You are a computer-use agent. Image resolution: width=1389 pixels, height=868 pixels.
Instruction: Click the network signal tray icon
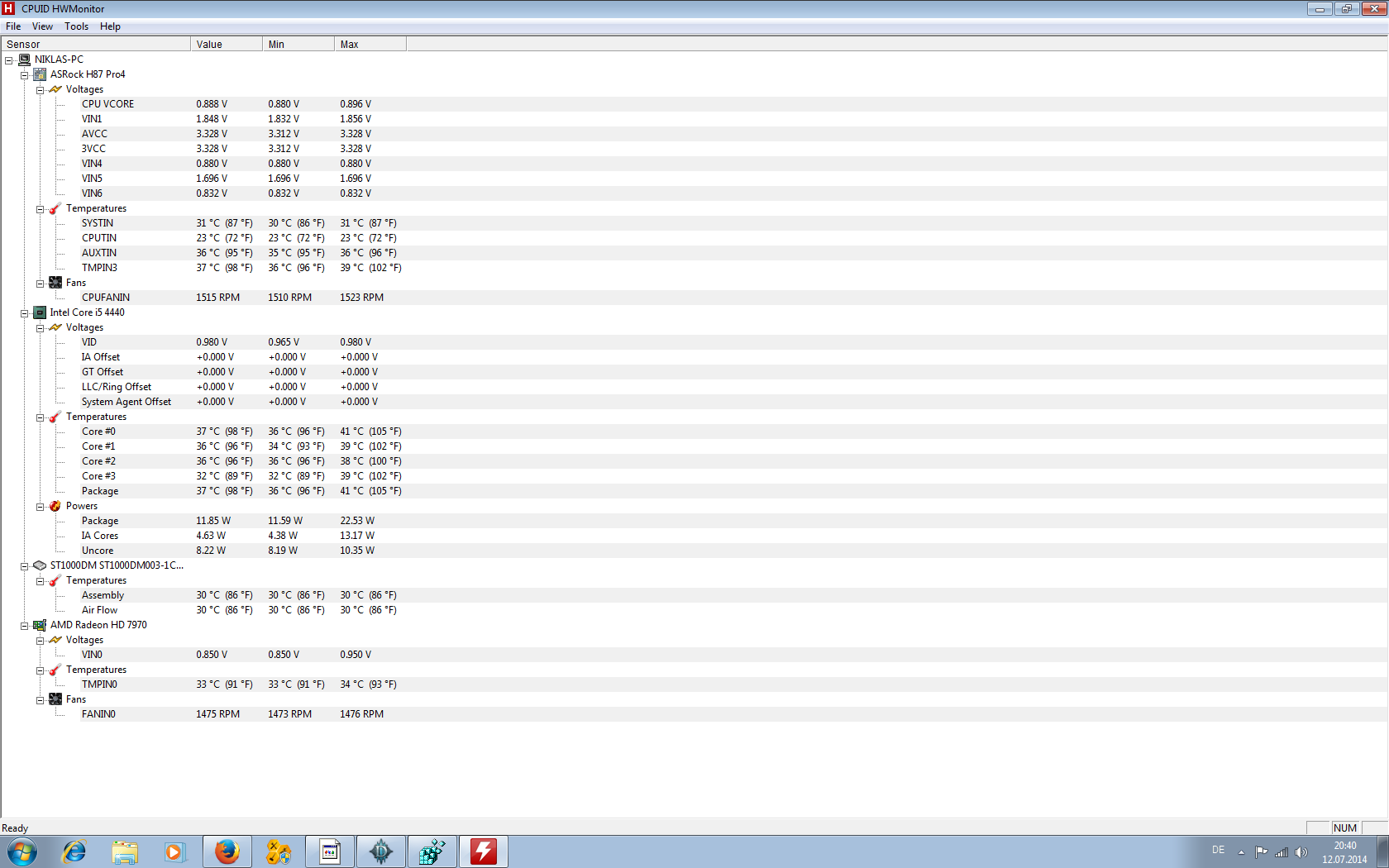pyautogui.click(x=1282, y=852)
